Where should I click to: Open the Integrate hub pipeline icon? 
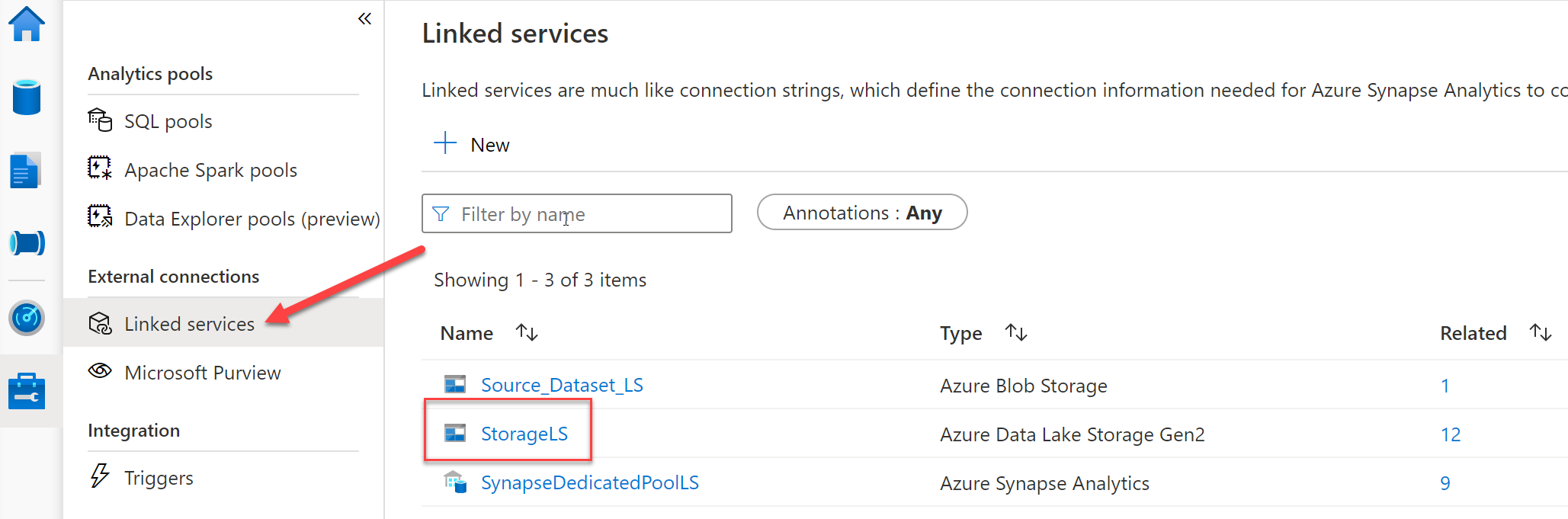pos(27,243)
